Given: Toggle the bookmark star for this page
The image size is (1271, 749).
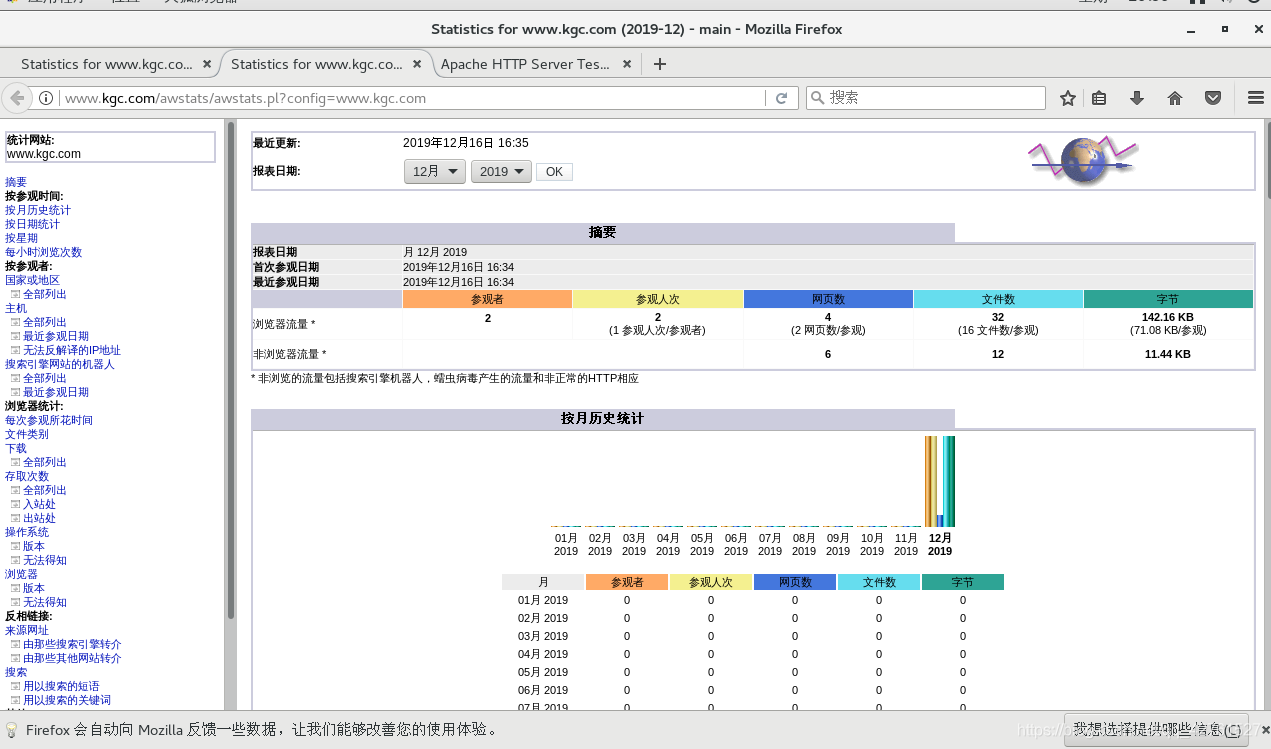Looking at the screenshot, I should point(1068,98).
